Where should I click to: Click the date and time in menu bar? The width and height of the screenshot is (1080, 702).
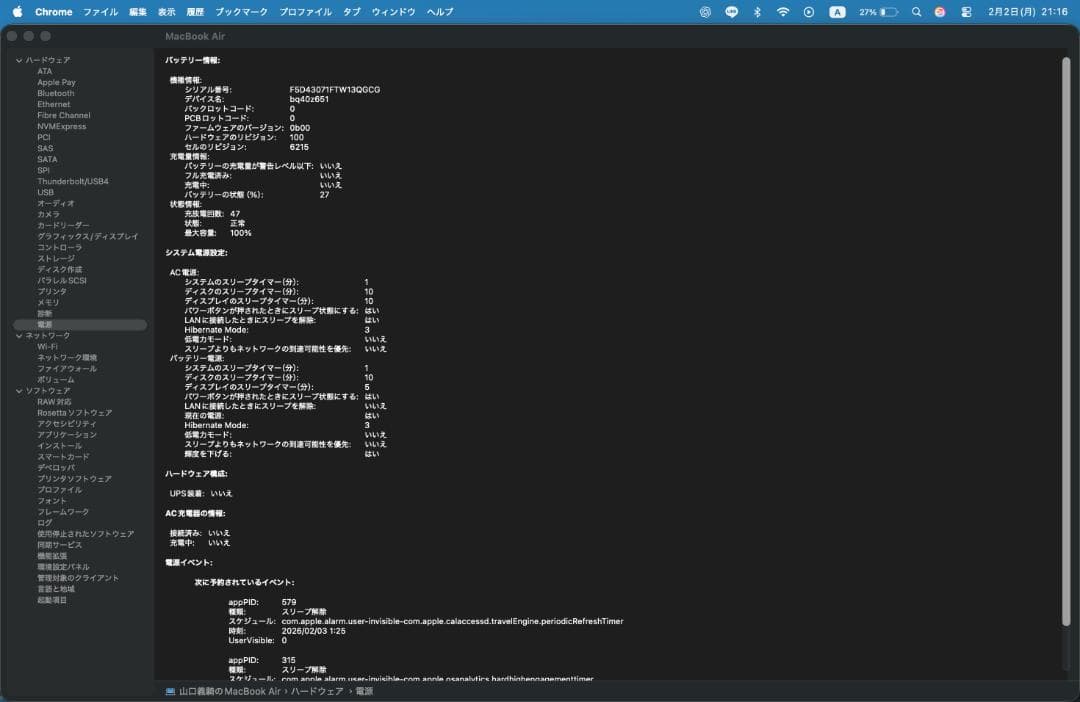pos(1028,12)
